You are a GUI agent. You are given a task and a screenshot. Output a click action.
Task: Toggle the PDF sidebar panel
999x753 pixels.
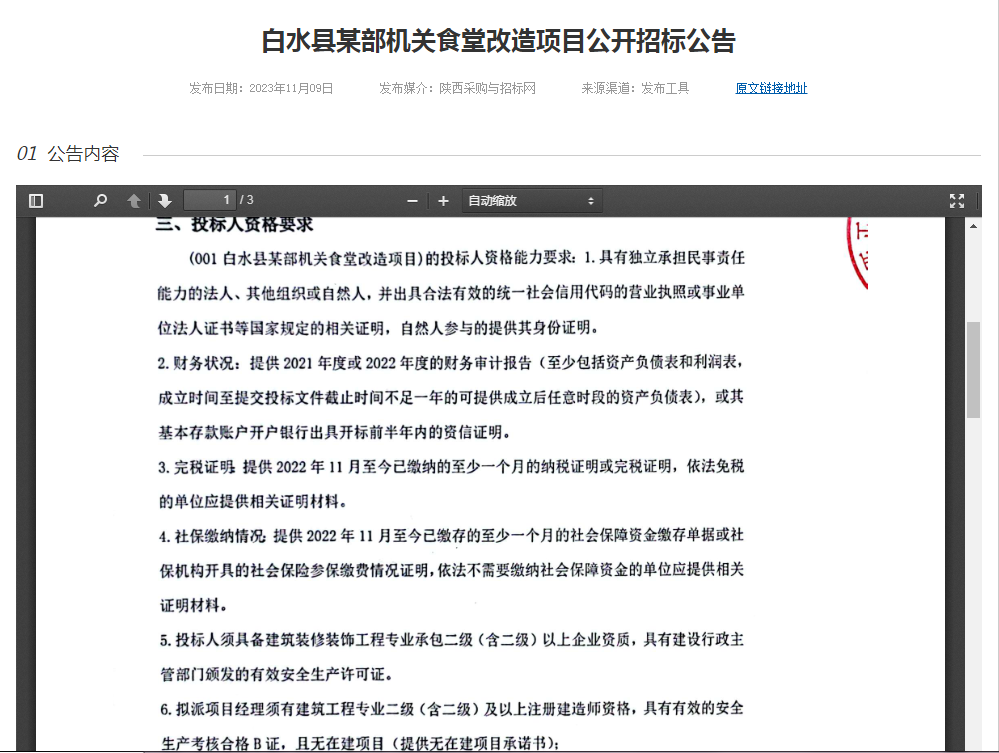[36, 201]
